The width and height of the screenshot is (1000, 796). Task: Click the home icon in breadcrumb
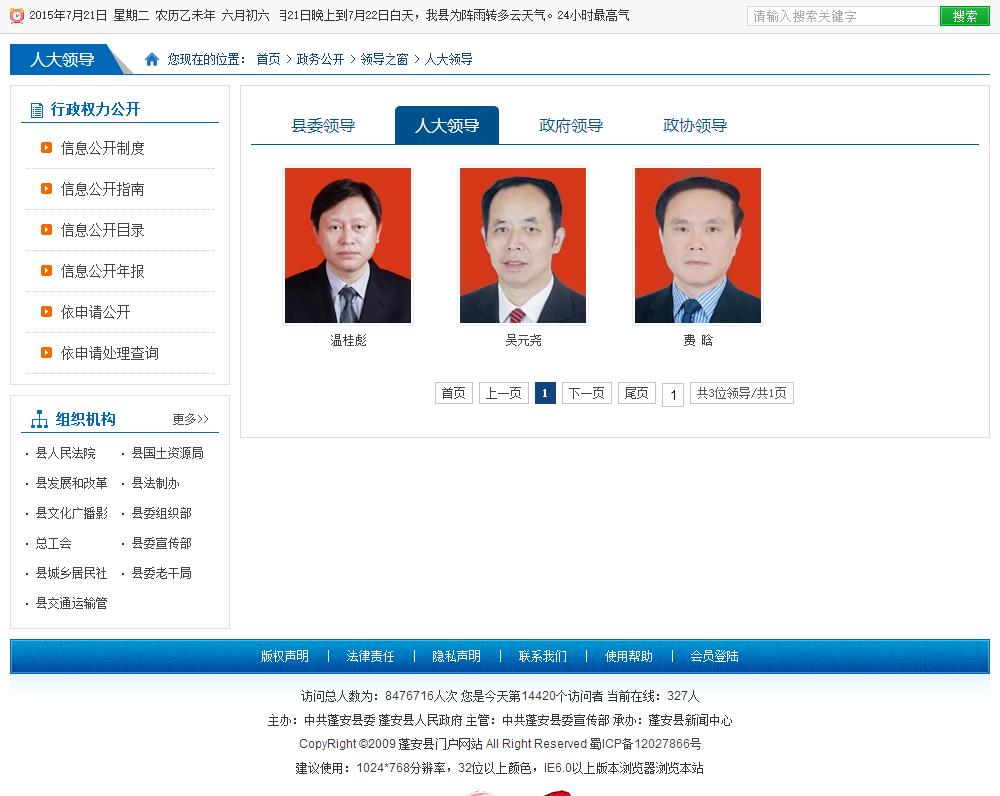[x=152, y=59]
